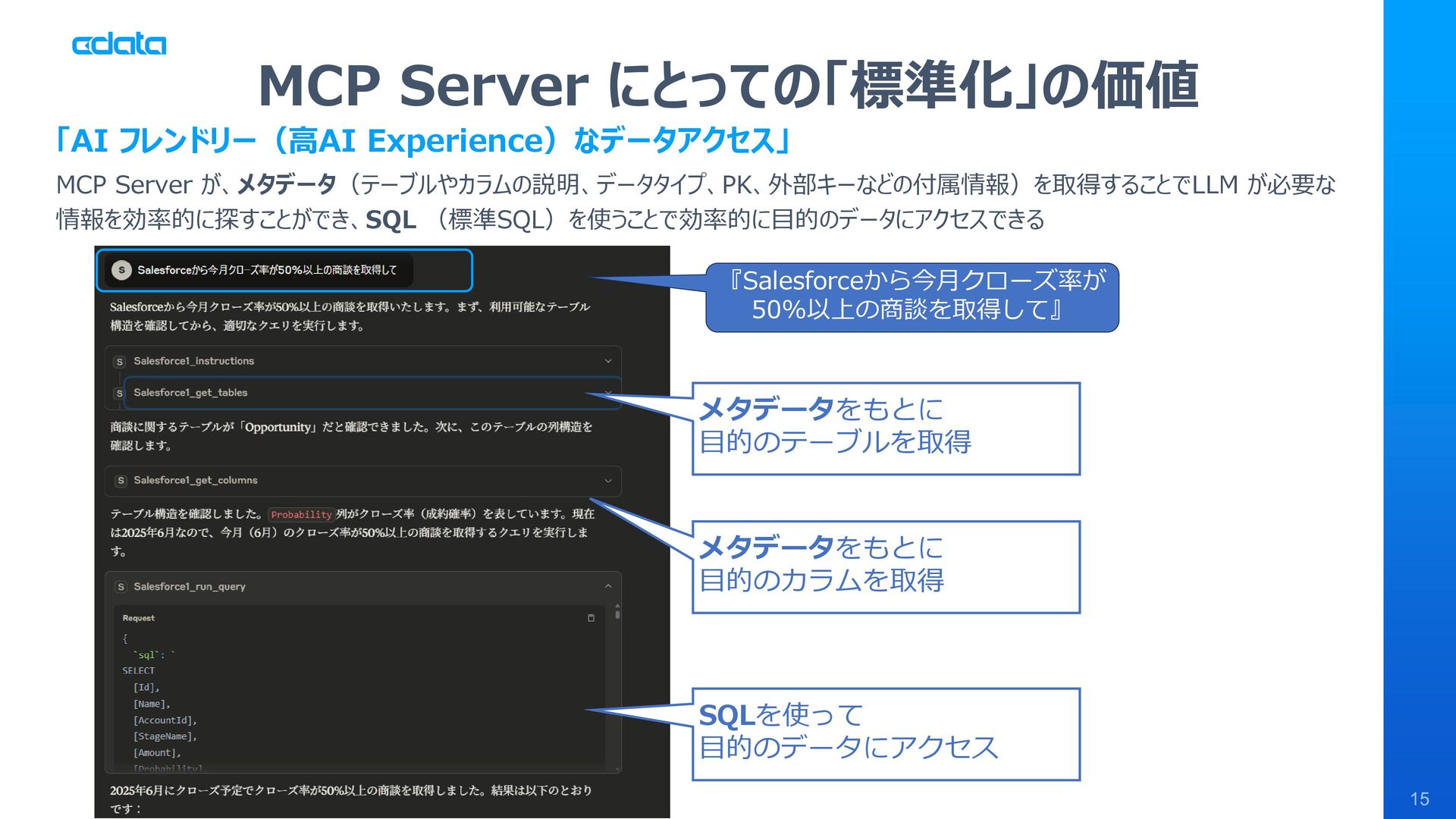Click the final reply about 2025年6月 results
Viewport: 1456px width, 819px height.
[x=351, y=799]
